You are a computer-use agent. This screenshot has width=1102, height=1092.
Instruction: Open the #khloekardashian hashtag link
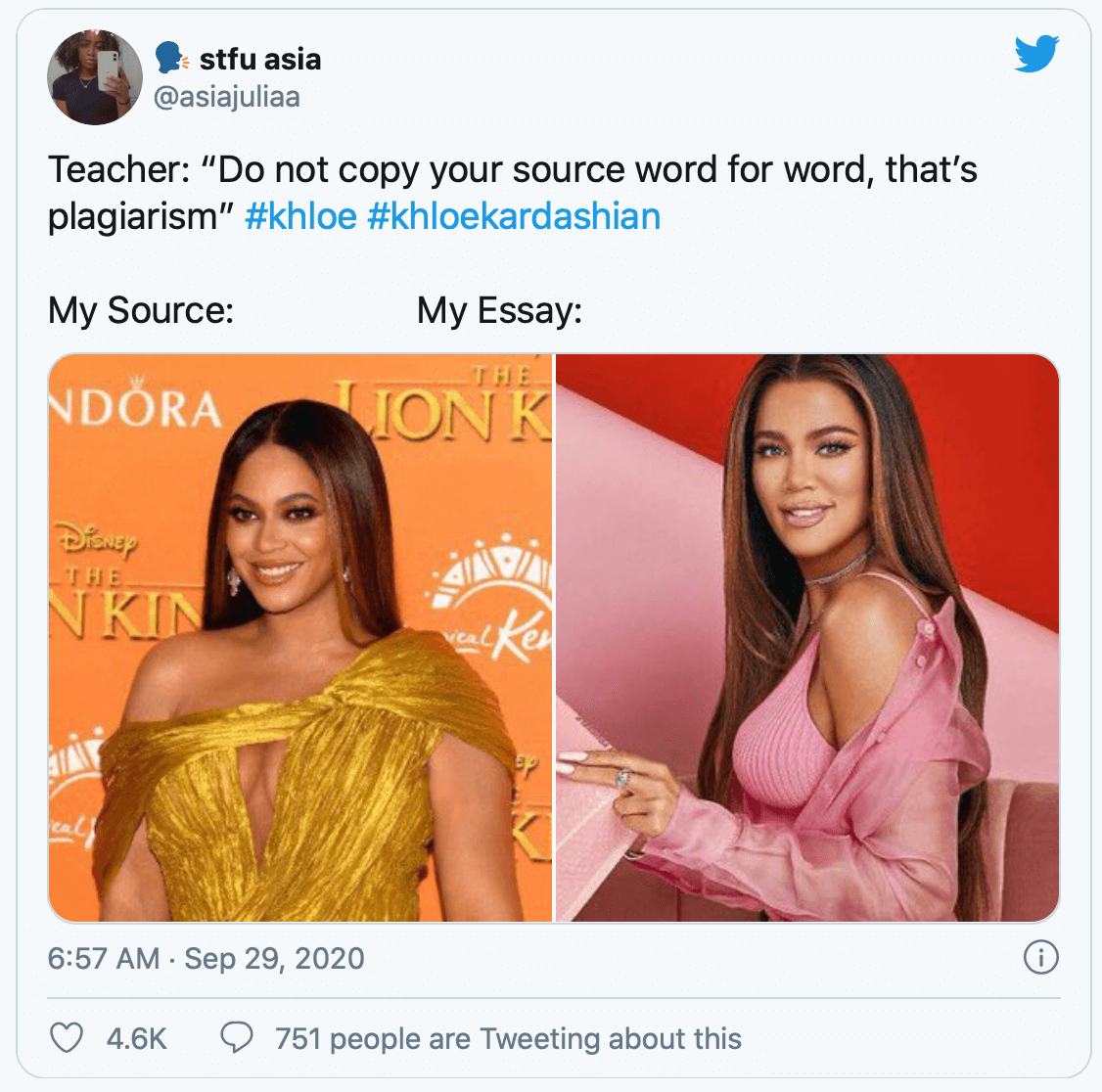coord(514,216)
